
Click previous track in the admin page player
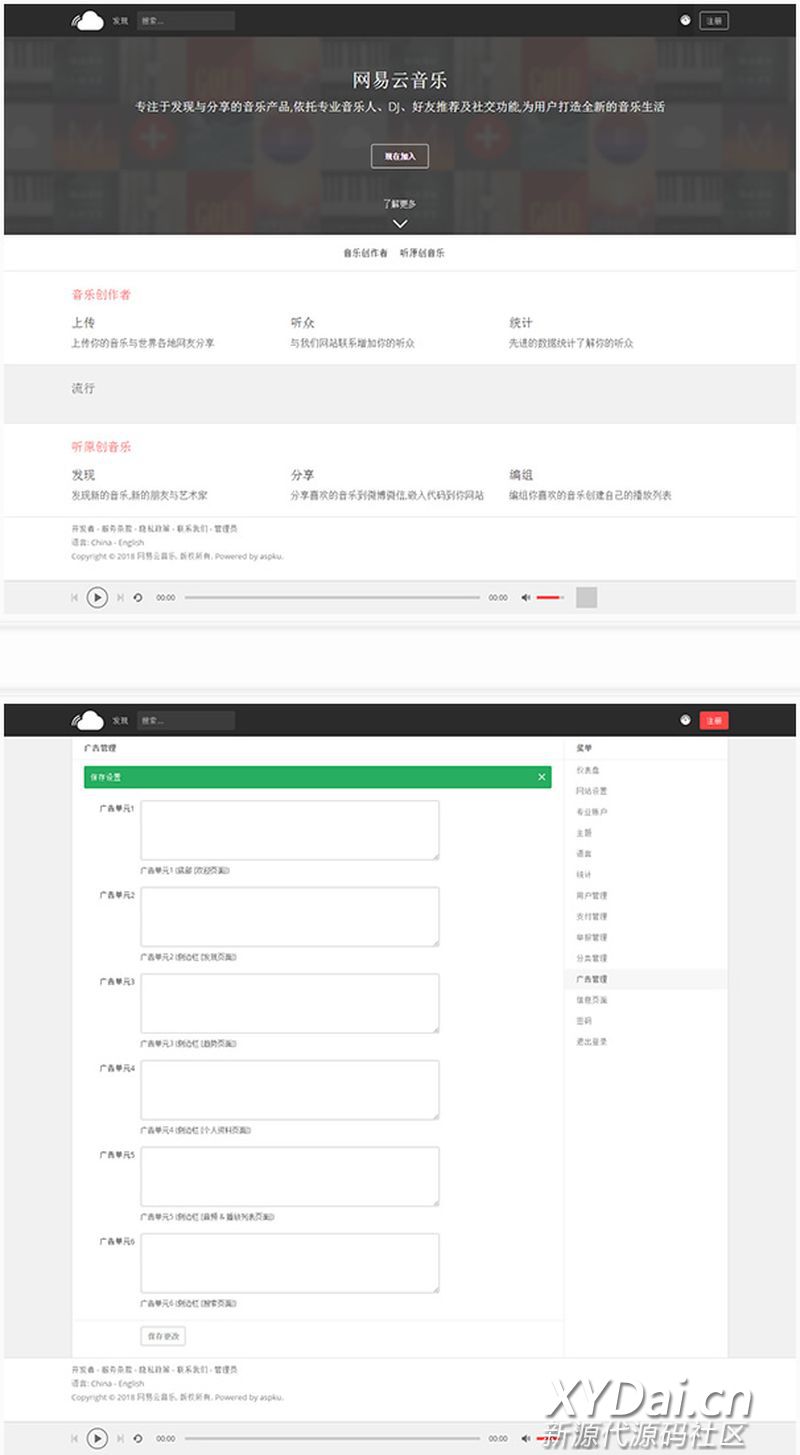(x=74, y=1438)
